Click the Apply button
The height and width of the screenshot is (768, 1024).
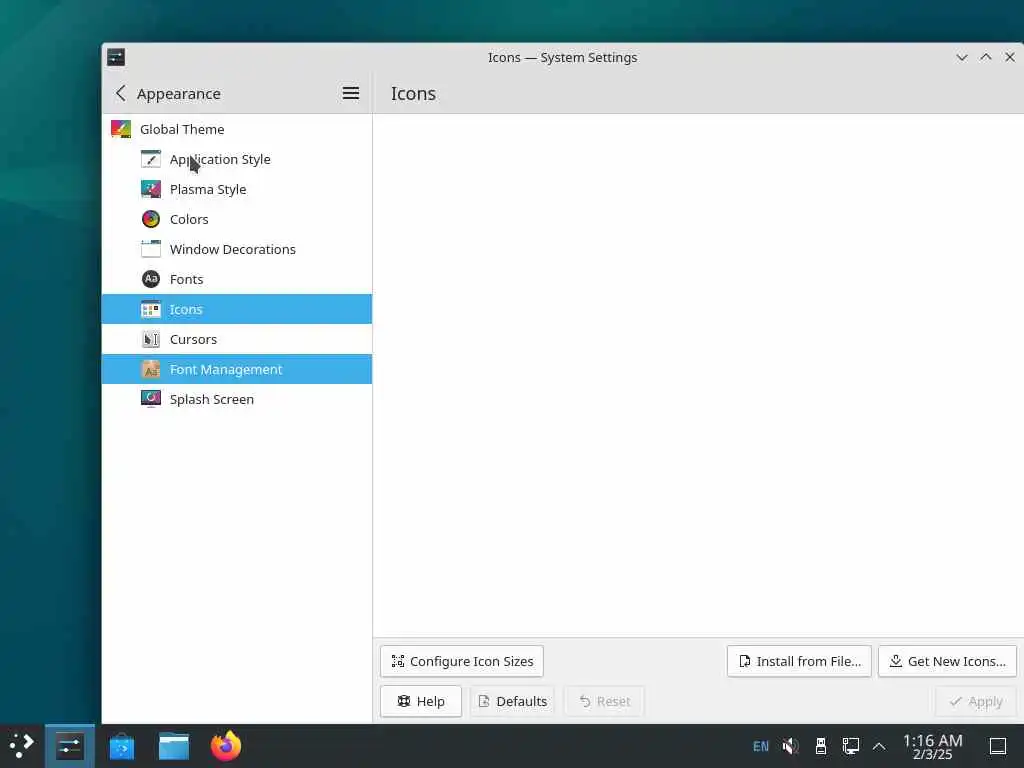coord(976,701)
